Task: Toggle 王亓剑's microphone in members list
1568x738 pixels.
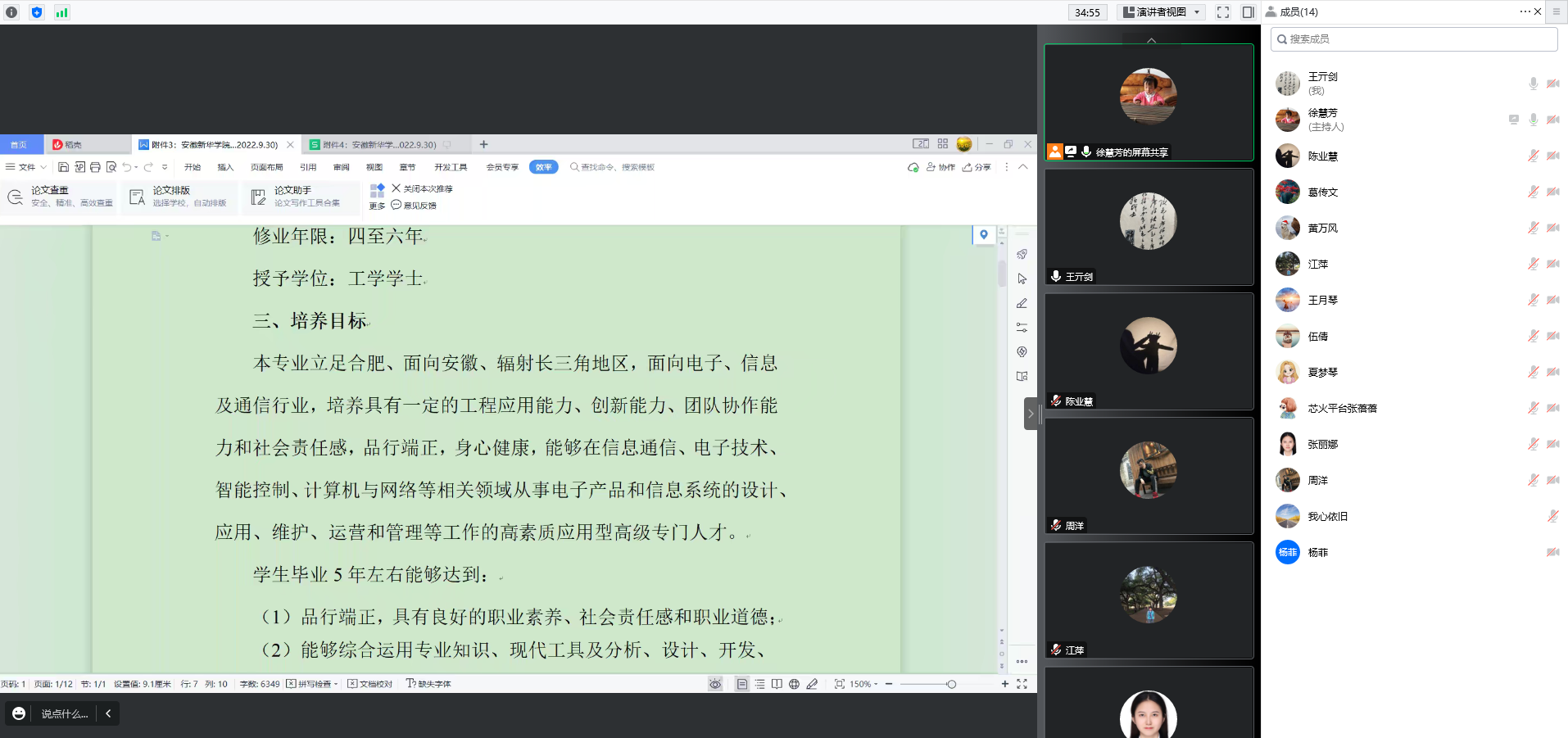Action: pyautogui.click(x=1533, y=84)
